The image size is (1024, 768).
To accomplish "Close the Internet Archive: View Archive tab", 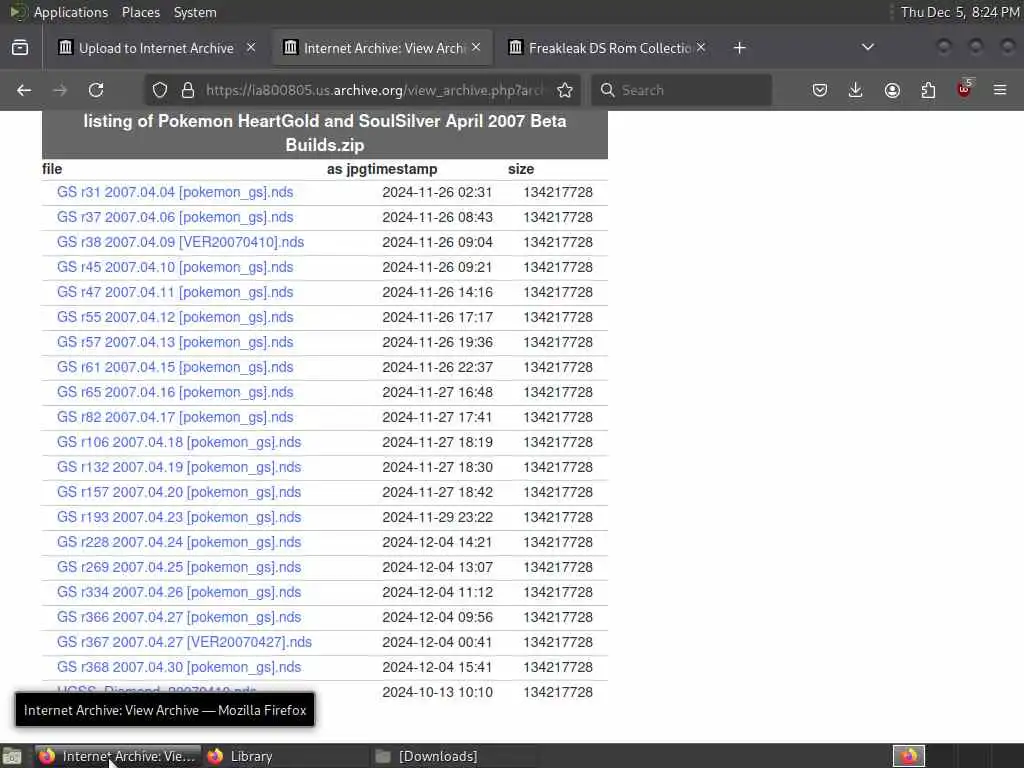I will [476, 47].
